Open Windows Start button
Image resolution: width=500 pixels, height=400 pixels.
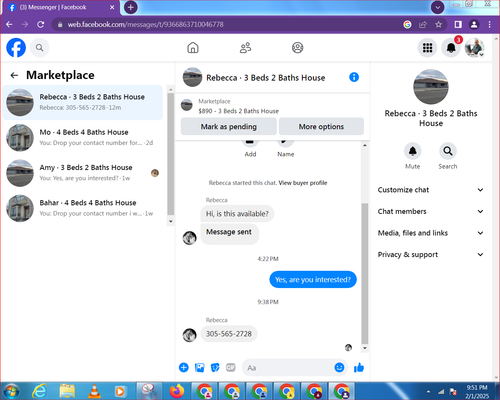tap(11, 391)
